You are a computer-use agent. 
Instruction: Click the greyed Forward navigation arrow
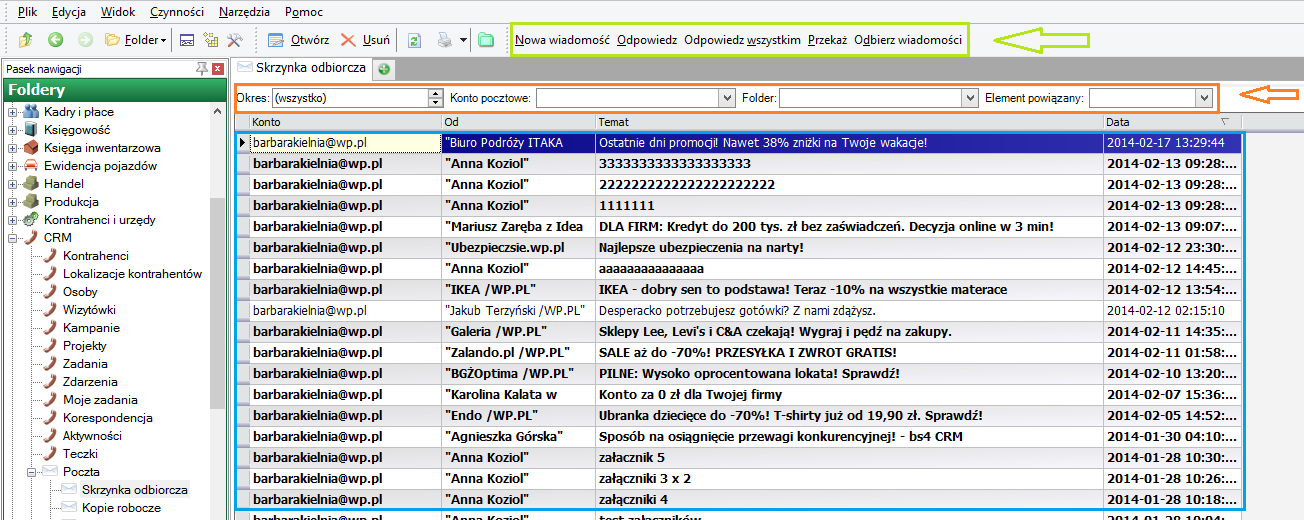pyautogui.click(x=85, y=40)
